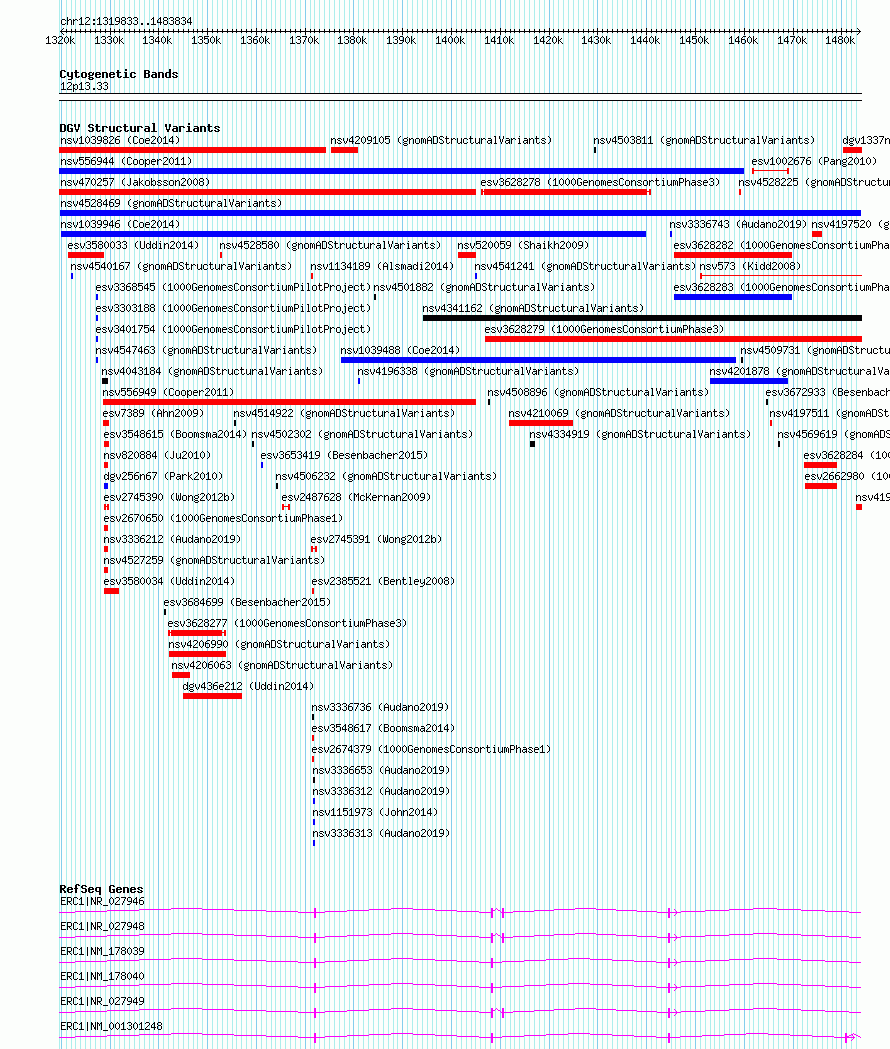Select esv2745390 (Wong2012b) label

pyautogui.click(x=169, y=497)
